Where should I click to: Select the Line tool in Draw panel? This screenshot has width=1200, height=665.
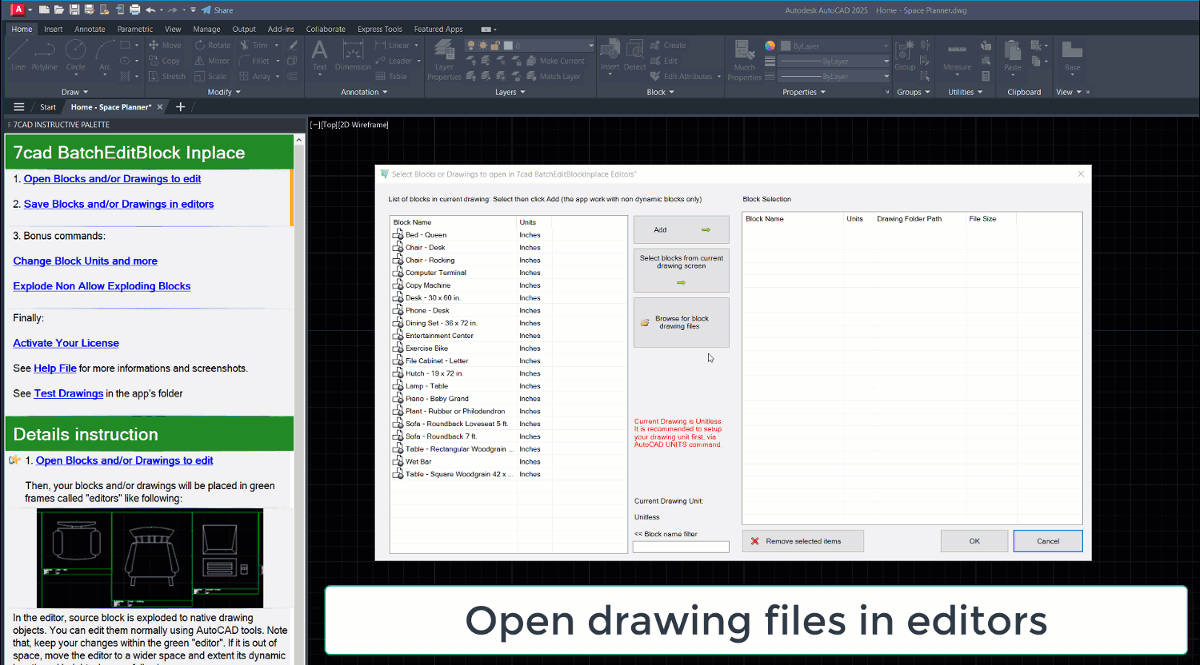click(x=18, y=55)
